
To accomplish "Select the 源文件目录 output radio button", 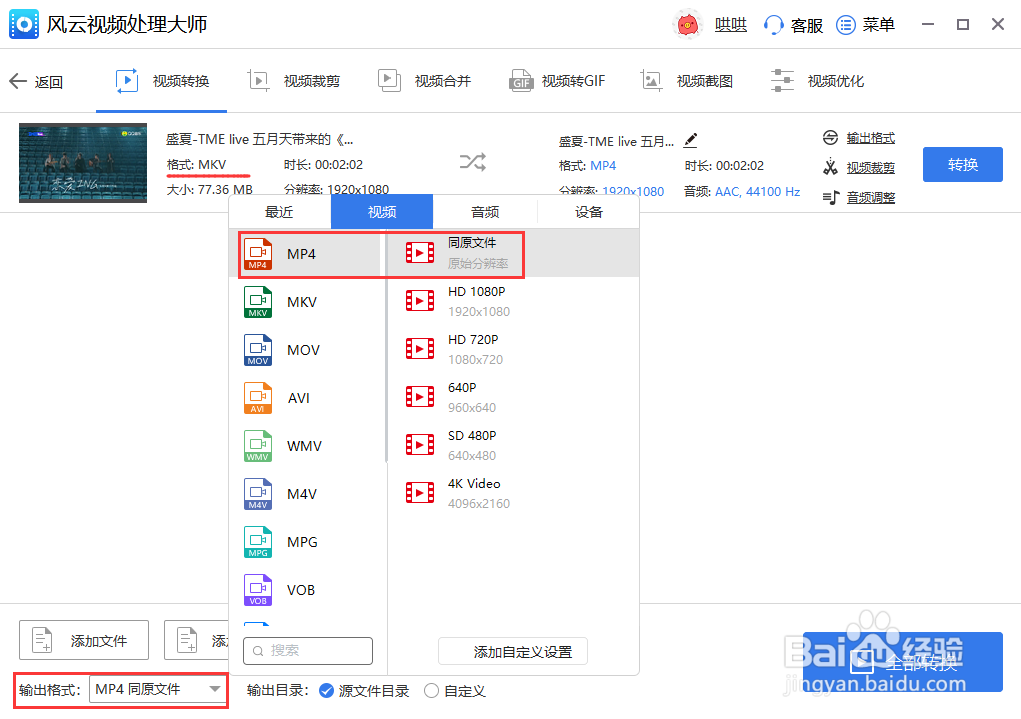I will 325,690.
